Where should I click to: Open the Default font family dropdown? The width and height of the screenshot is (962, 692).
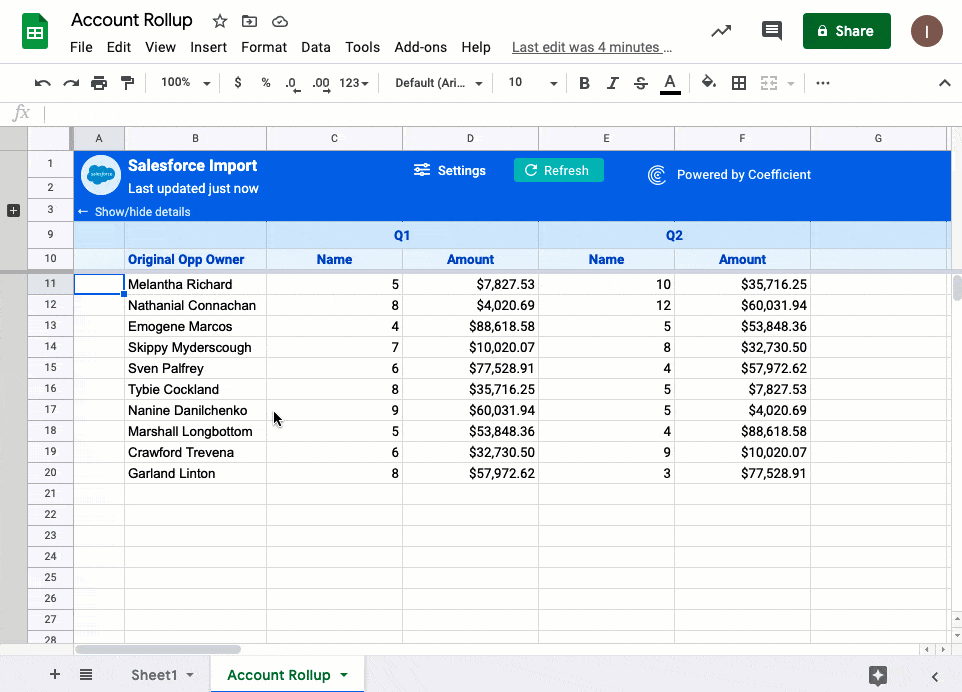[x=439, y=83]
